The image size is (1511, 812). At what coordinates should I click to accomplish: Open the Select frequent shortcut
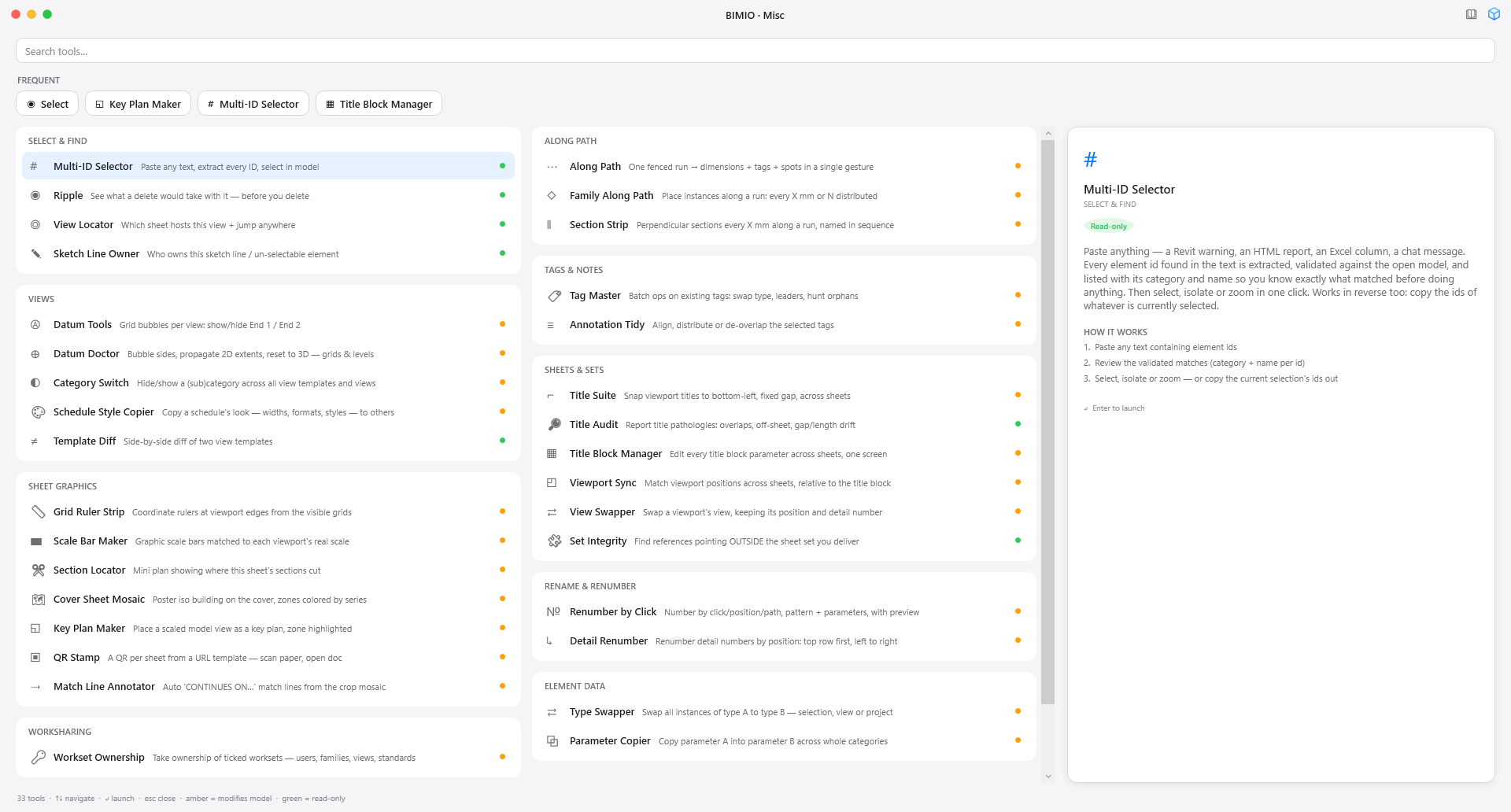click(47, 104)
